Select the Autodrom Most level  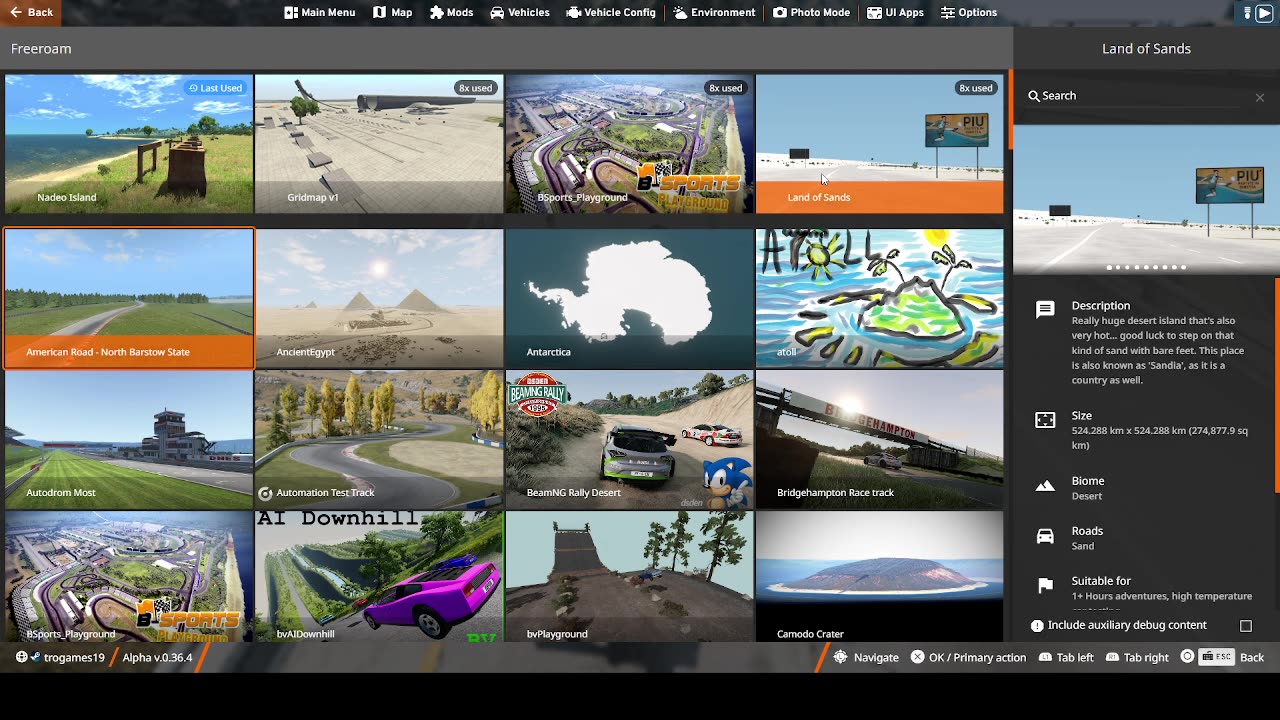129,440
